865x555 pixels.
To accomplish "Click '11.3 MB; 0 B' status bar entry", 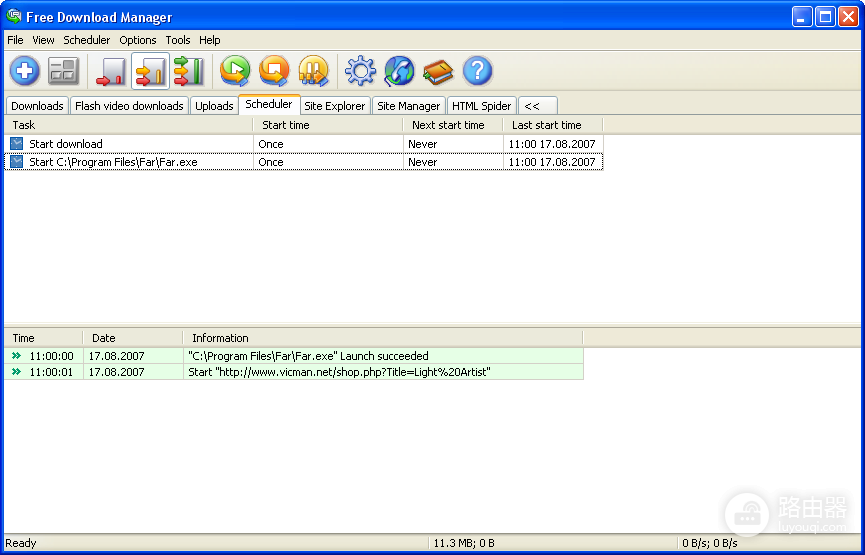I will click(x=464, y=543).
